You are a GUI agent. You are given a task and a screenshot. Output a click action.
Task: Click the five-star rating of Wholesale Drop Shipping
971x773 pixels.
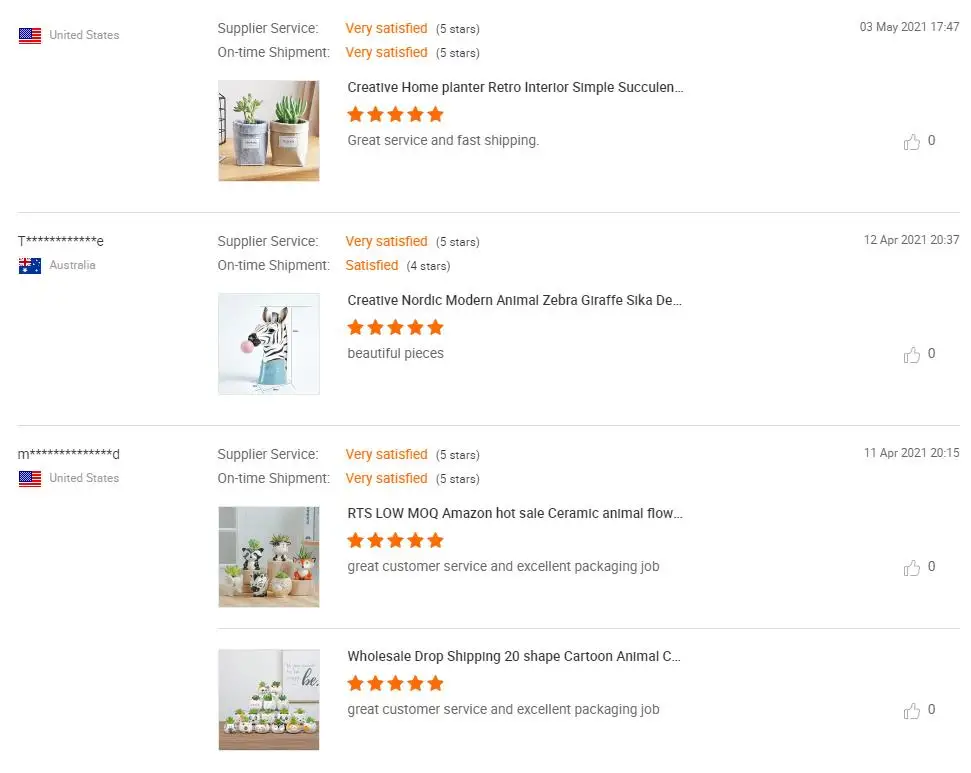395,684
